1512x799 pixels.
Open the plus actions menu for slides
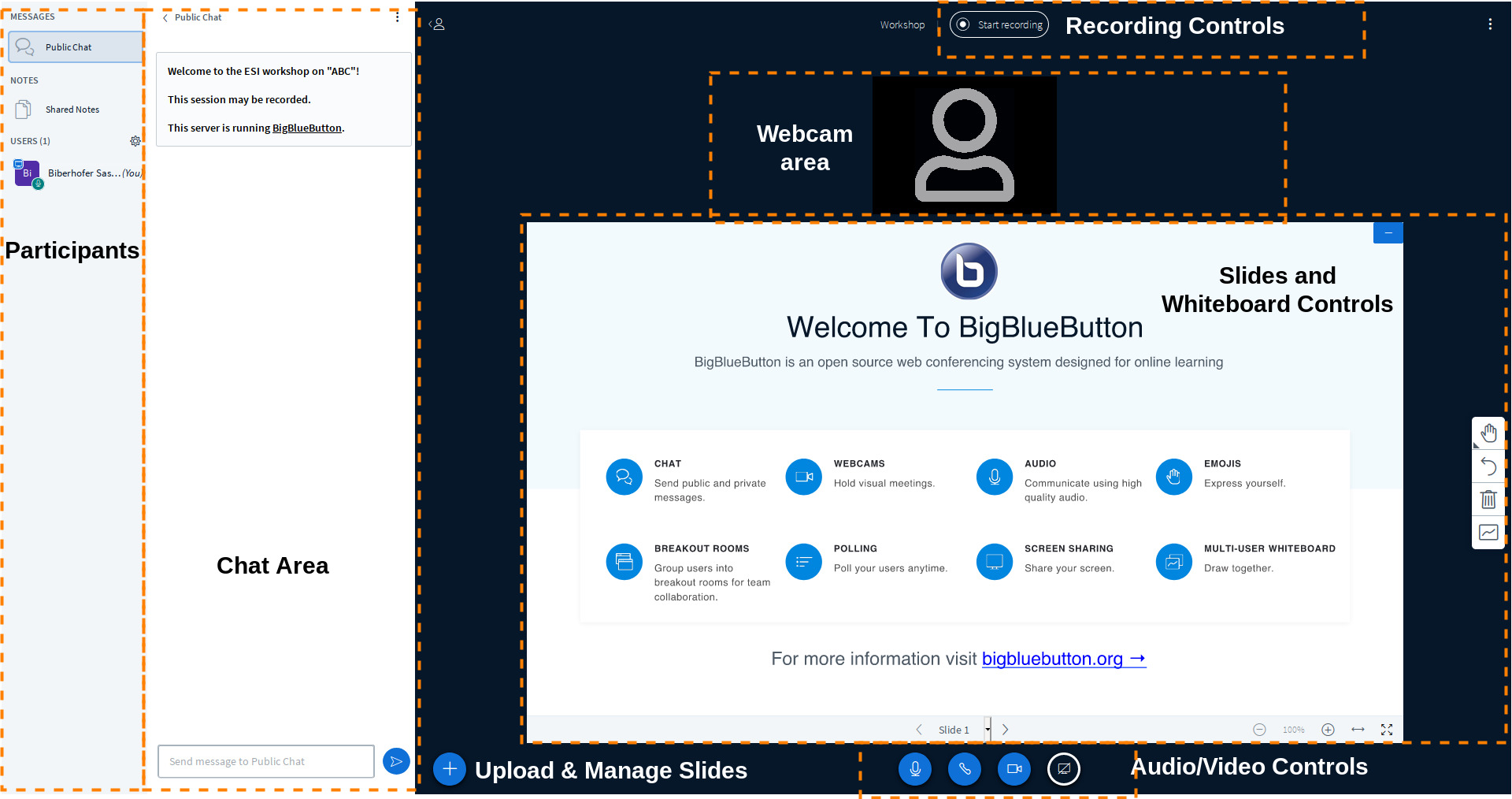[450, 769]
